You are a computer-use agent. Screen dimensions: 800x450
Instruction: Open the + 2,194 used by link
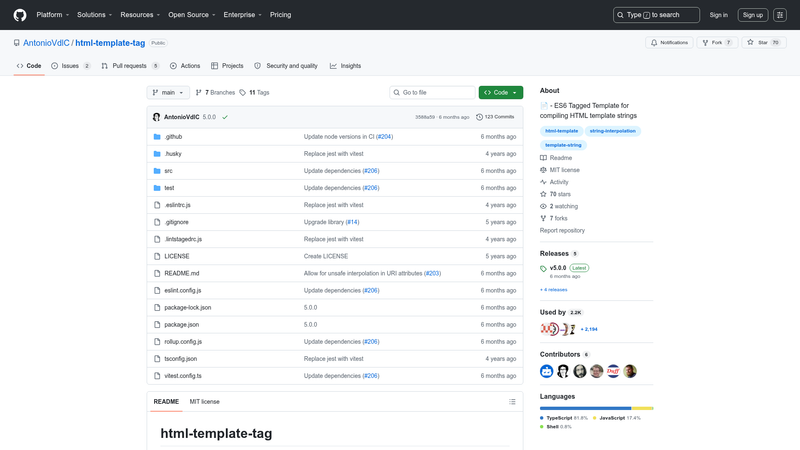tap(589, 329)
